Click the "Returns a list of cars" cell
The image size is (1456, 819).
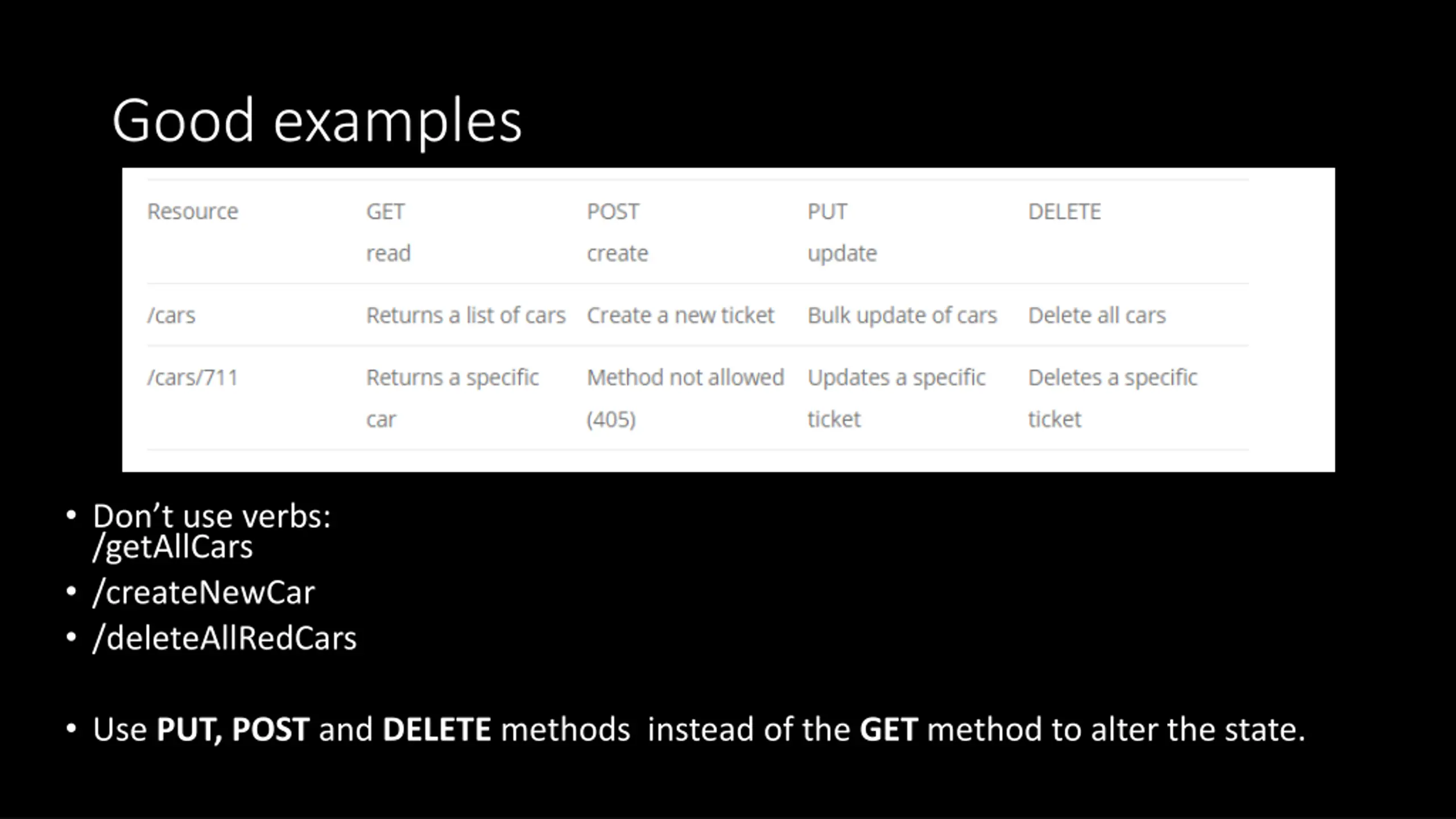[x=466, y=315]
